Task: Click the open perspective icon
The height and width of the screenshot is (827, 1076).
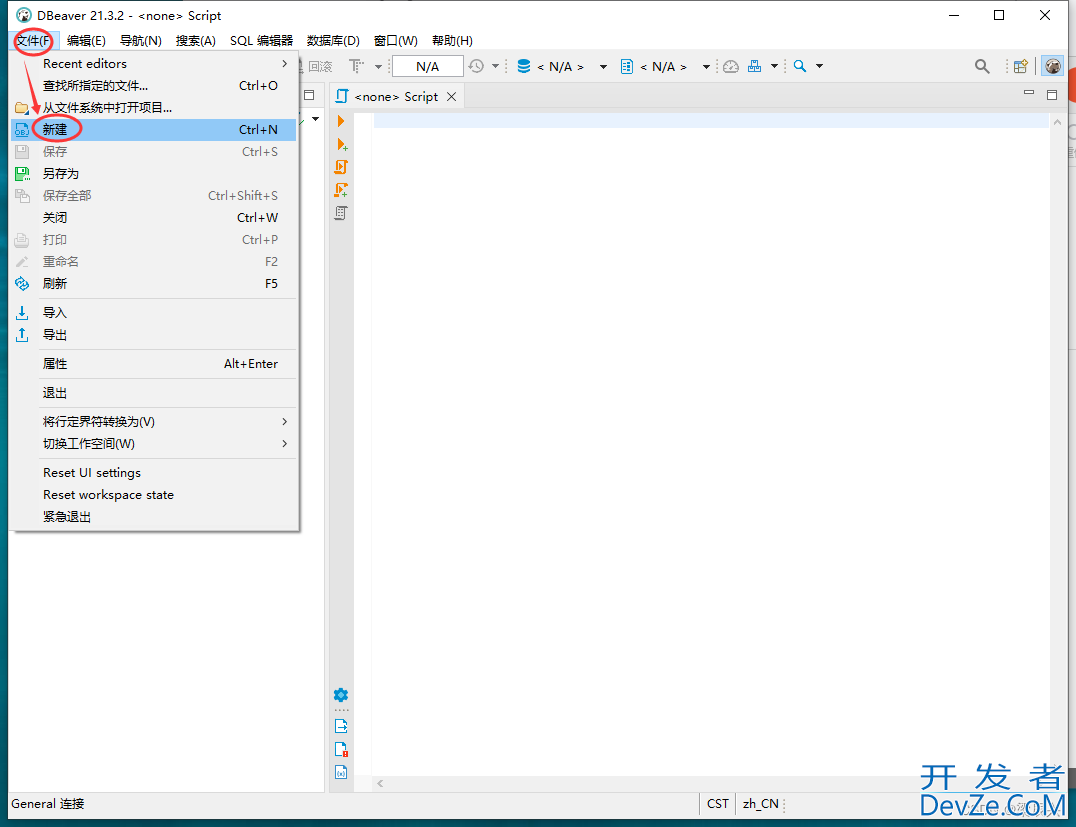Action: pyautogui.click(x=1021, y=66)
